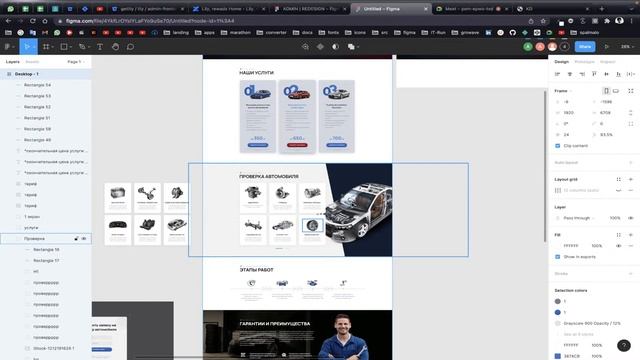This screenshot has height=360, width=640.
Task: Open the zoom level dropdown
Action: point(627,47)
